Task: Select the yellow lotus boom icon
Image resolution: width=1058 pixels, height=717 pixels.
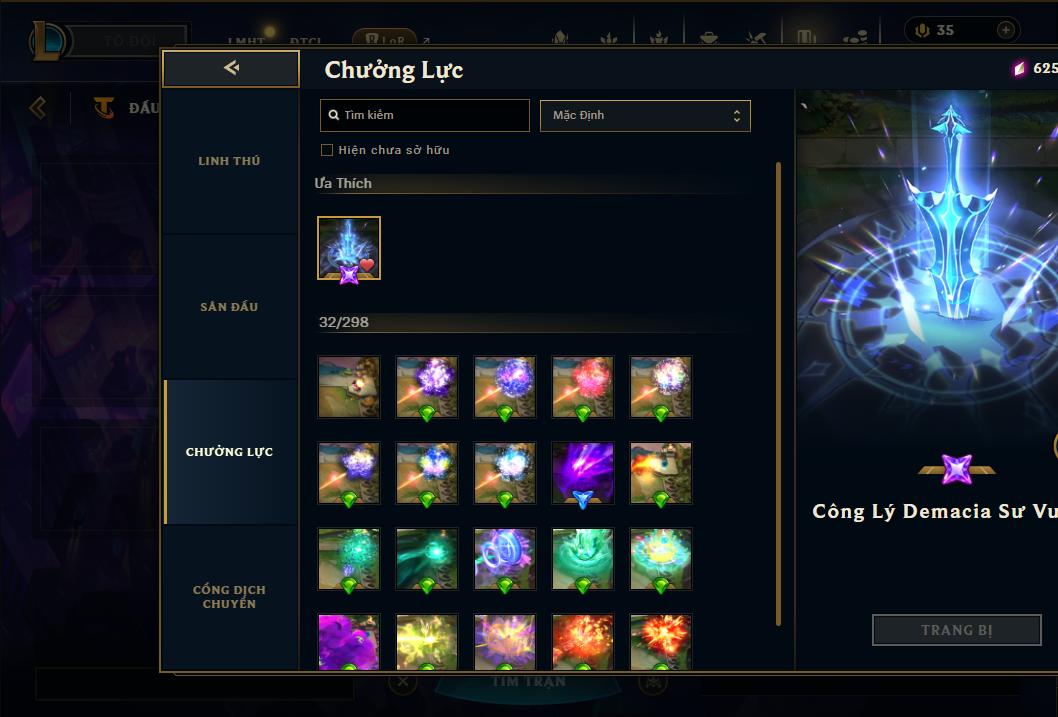Action: coord(661,558)
